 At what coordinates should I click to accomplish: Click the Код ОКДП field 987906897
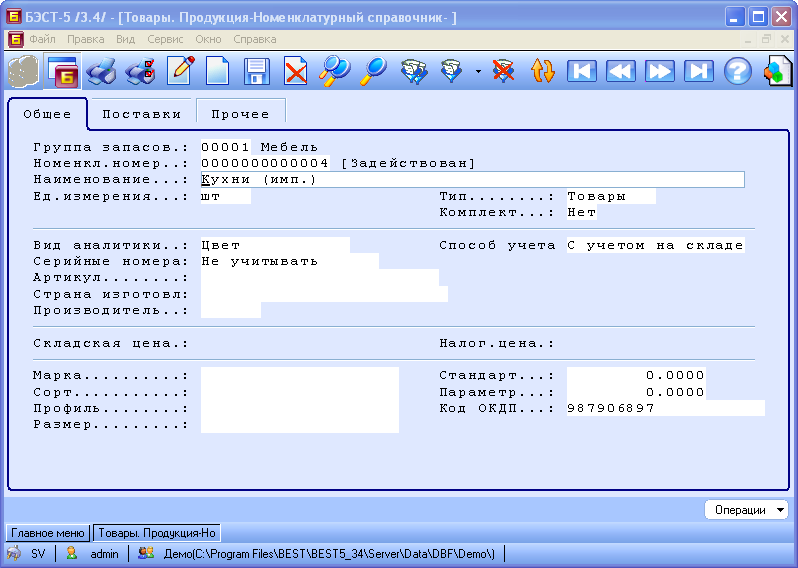pos(666,408)
